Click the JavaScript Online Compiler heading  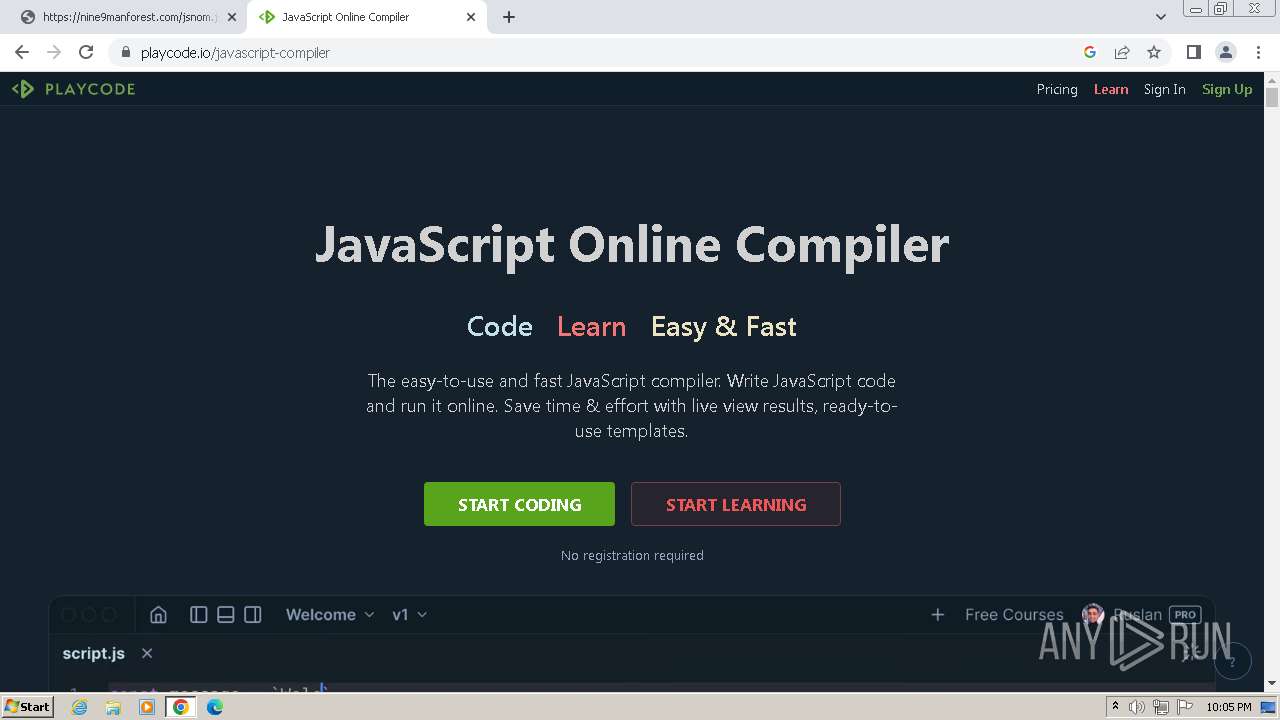[632, 245]
